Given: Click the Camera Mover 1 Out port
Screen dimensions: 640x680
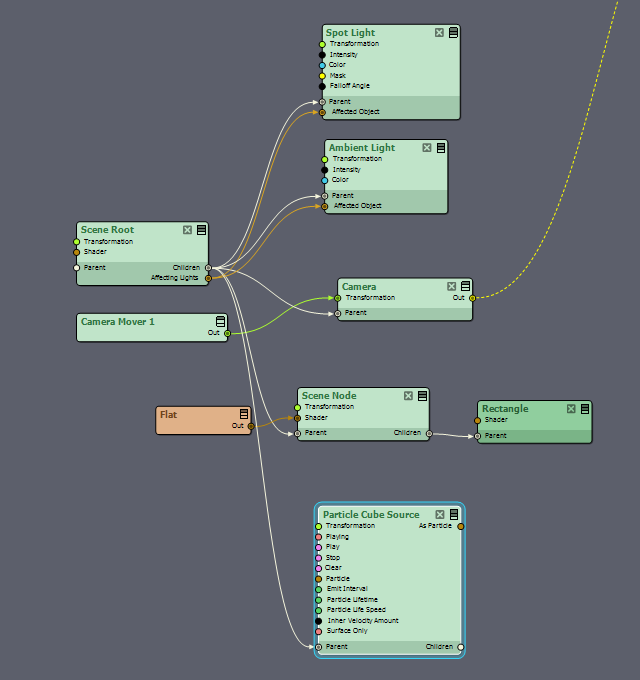Looking at the screenshot, I should [x=227, y=333].
